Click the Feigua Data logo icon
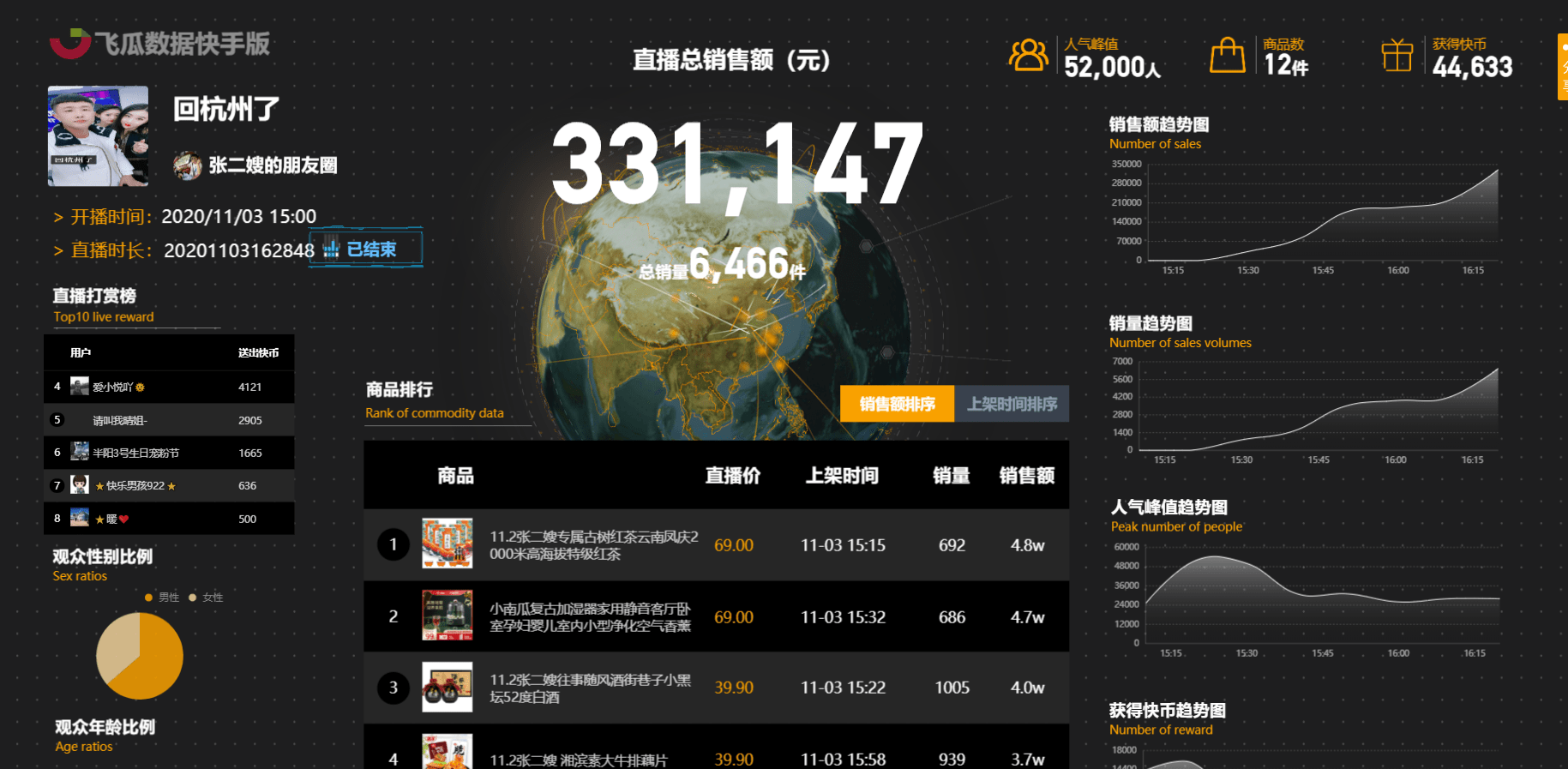Screen dimensions: 1568x769 pos(70,43)
